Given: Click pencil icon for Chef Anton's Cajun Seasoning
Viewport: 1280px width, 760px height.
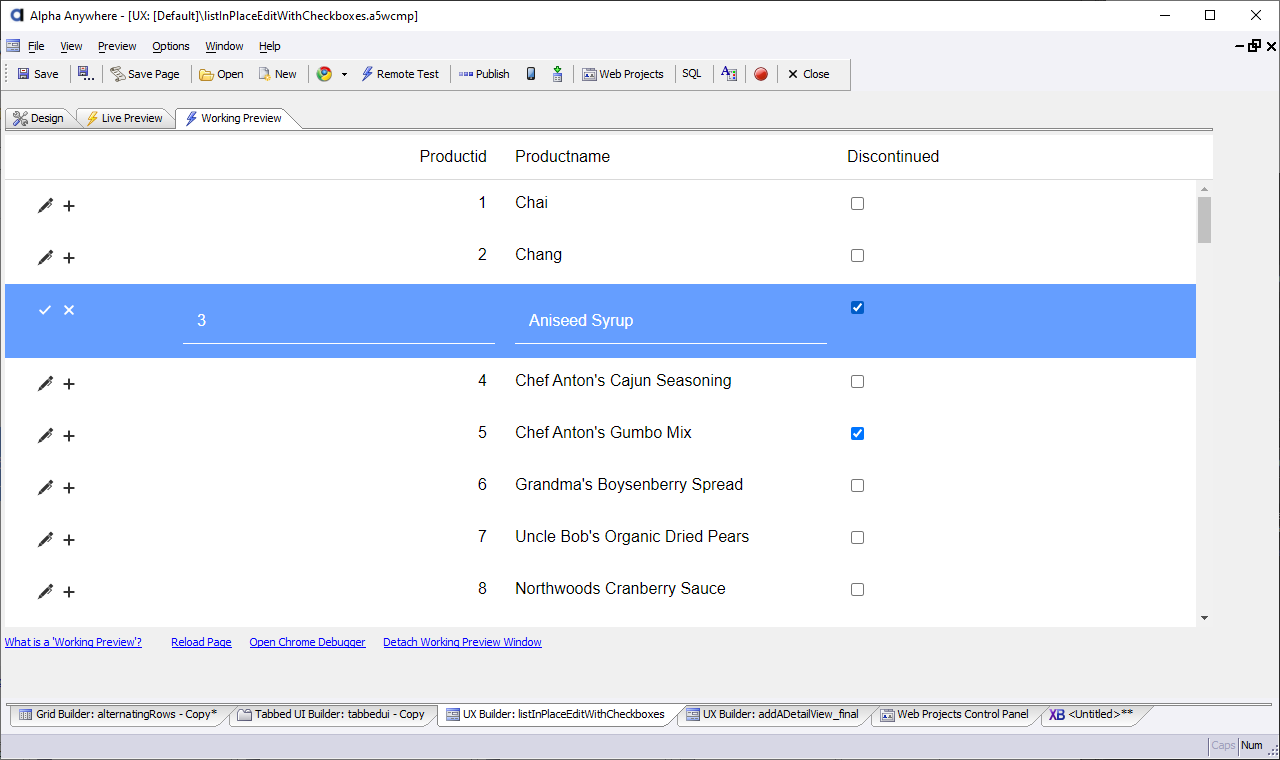Looking at the screenshot, I should [45, 383].
